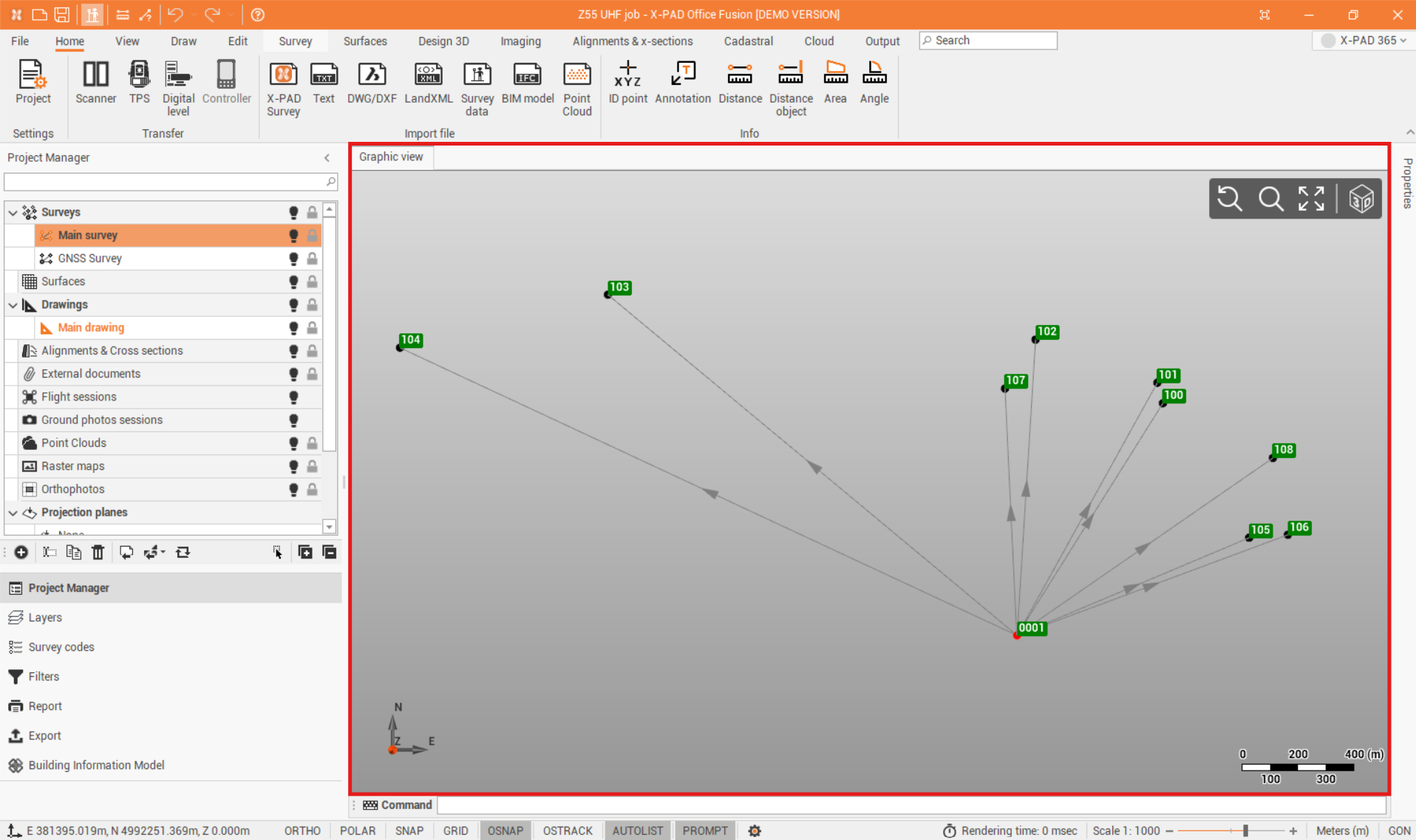This screenshot has width=1416, height=840.
Task: Click the trash delete icon in Project Manager
Action: point(98,553)
